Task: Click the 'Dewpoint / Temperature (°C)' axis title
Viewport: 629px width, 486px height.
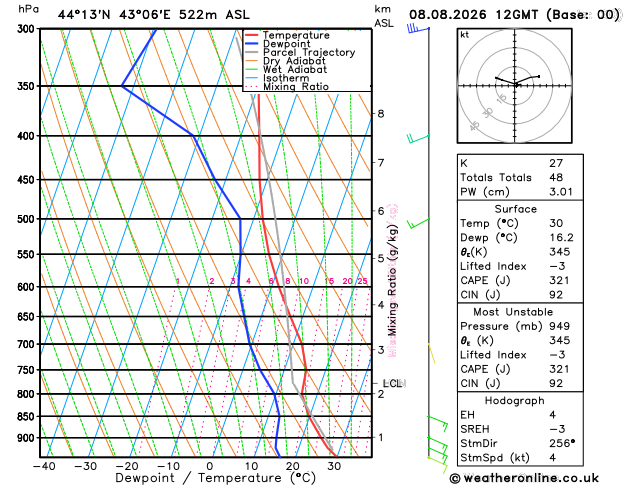Action: click(x=216, y=478)
